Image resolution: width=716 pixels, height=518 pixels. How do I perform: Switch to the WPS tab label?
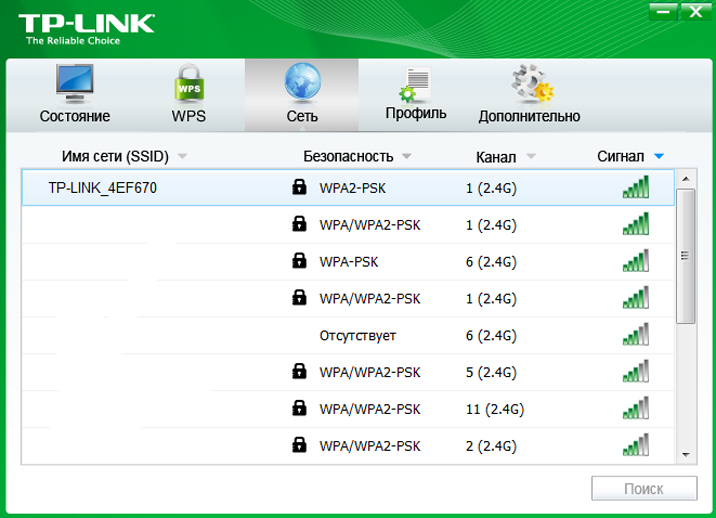pos(189,116)
